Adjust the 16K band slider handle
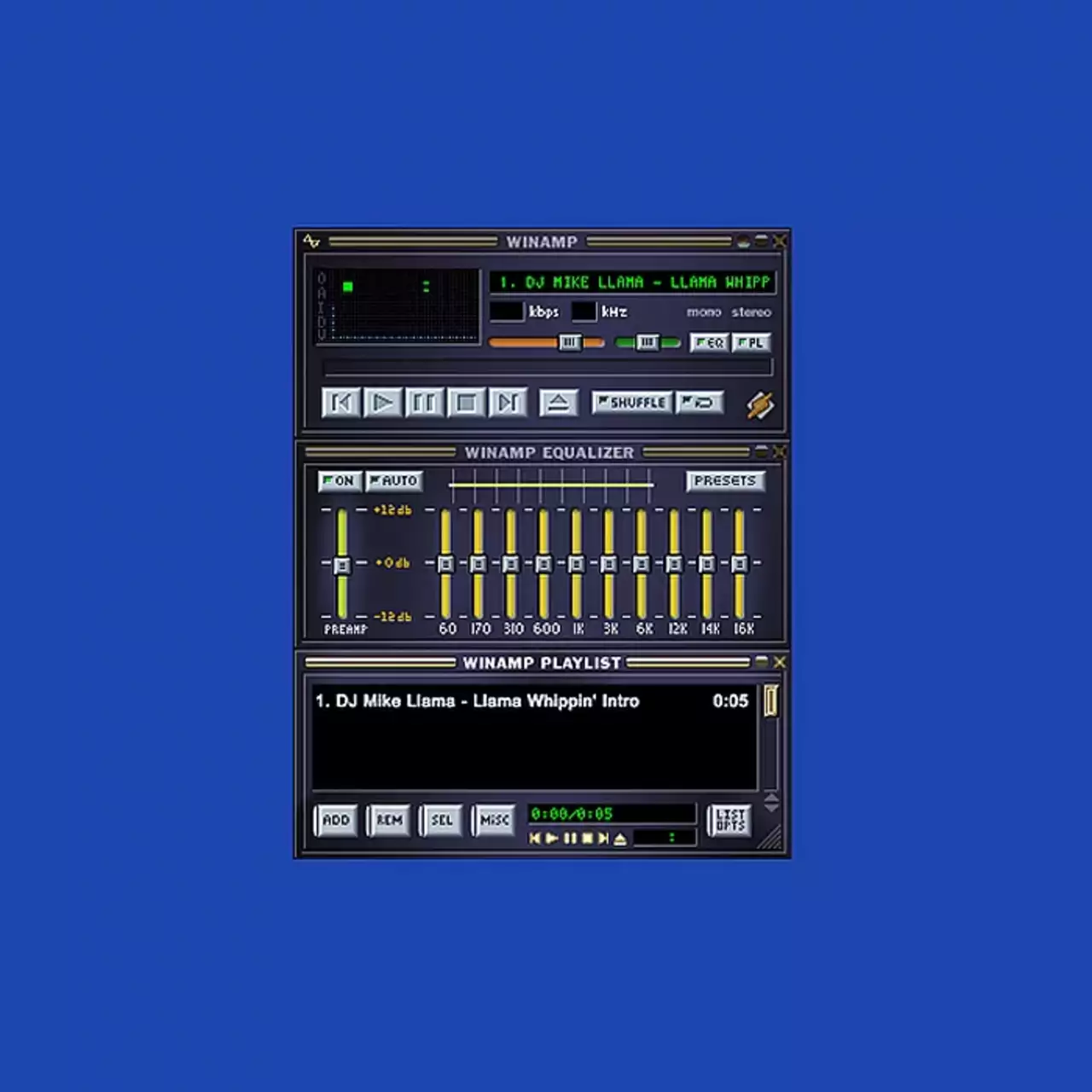The image size is (1092, 1092). [740, 564]
